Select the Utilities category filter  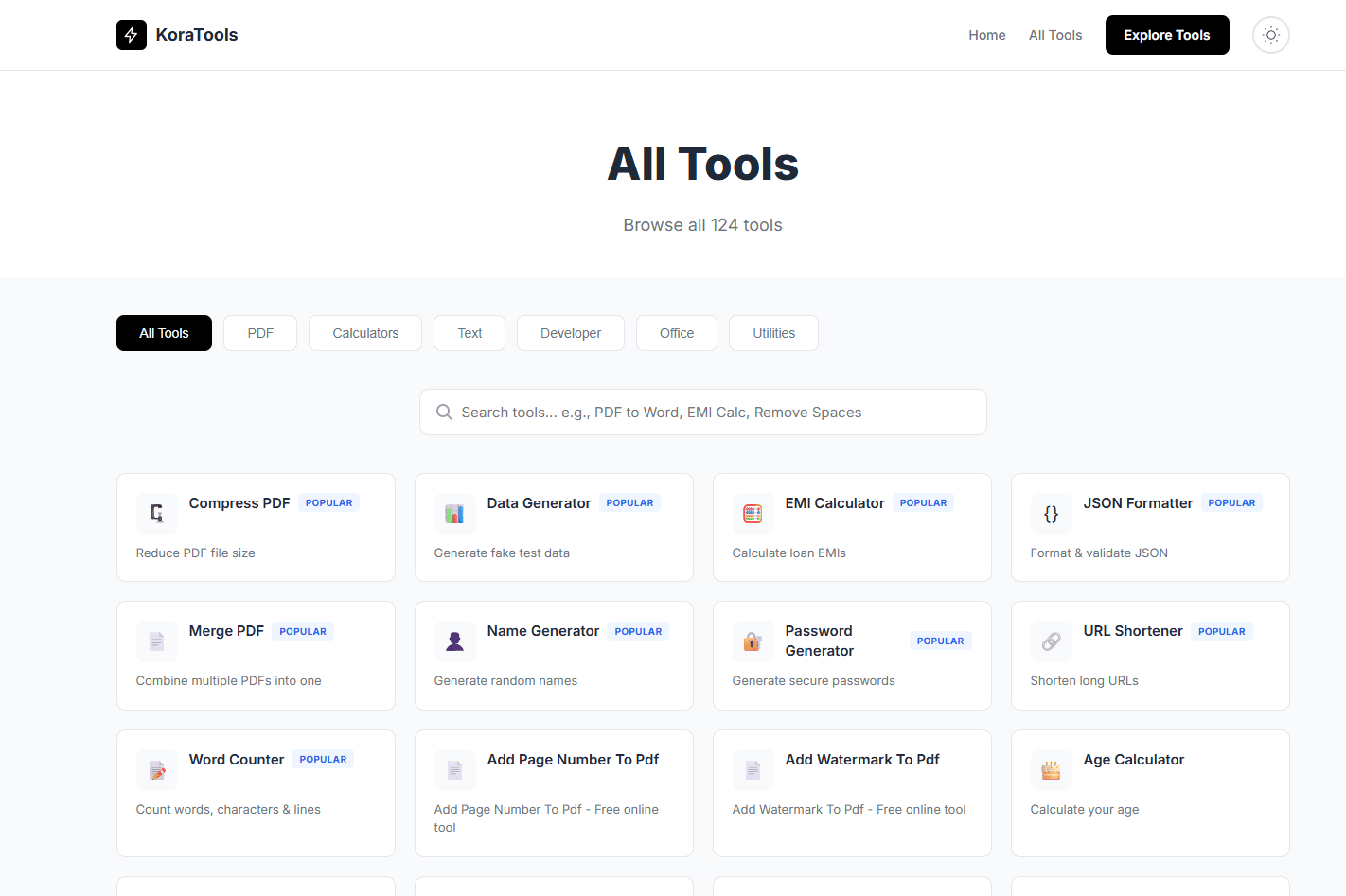pyautogui.click(x=773, y=332)
